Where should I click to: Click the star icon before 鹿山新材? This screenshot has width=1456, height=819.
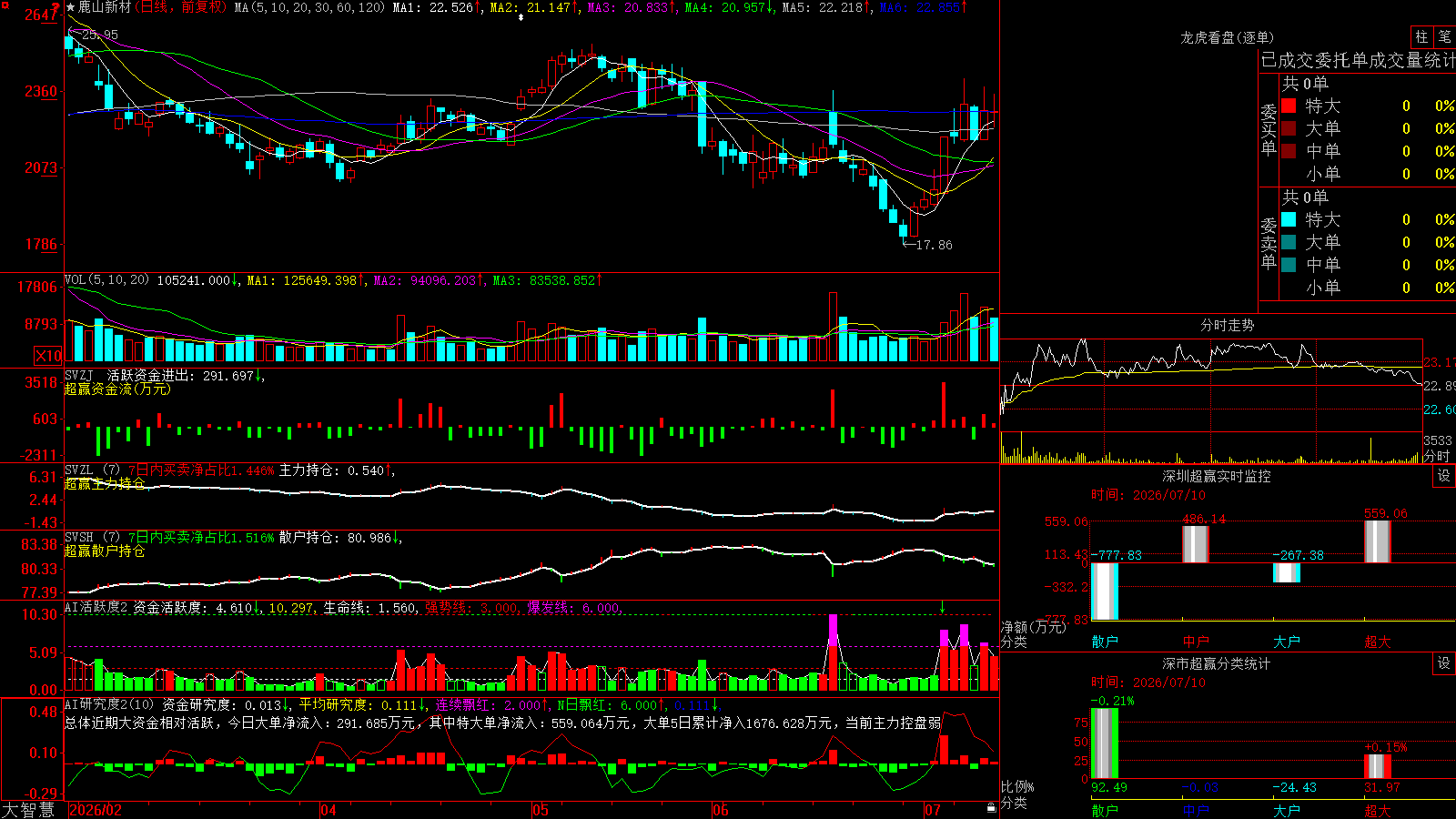[x=71, y=7]
